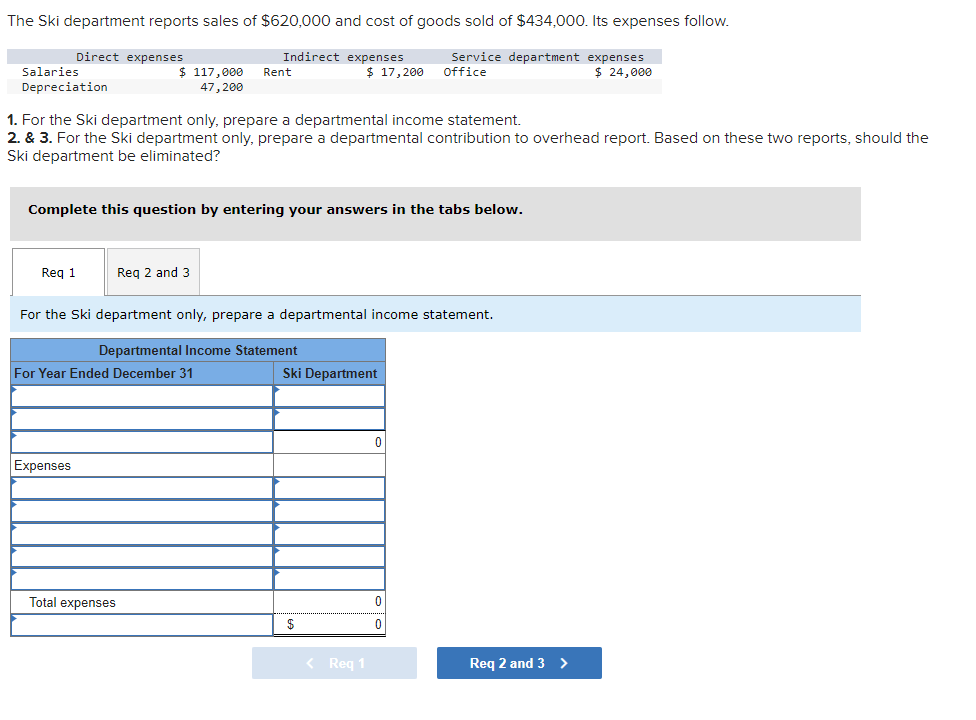This screenshot has width=976, height=720.
Task: Open first expense label dropdown below Expenses
Action: 142,488
